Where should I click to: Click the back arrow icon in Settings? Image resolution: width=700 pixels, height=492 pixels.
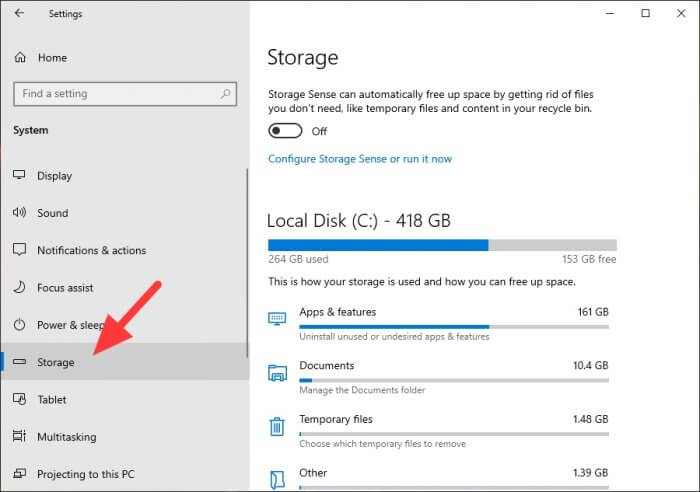pos(19,13)
